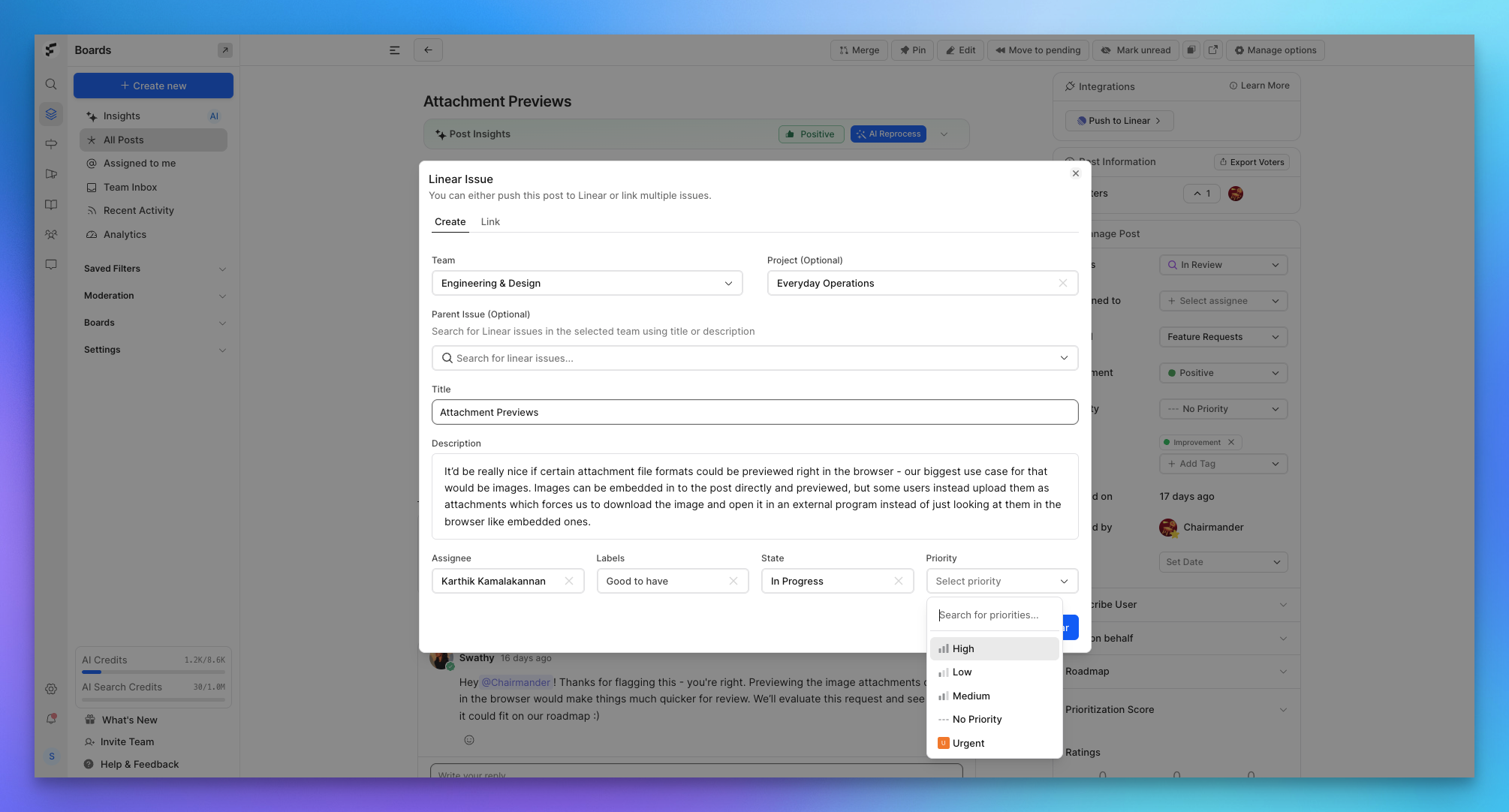Add emoji reaction to Swathy's comment
The height and width of the screenshot is (812, 1509).
pos(469,740)
